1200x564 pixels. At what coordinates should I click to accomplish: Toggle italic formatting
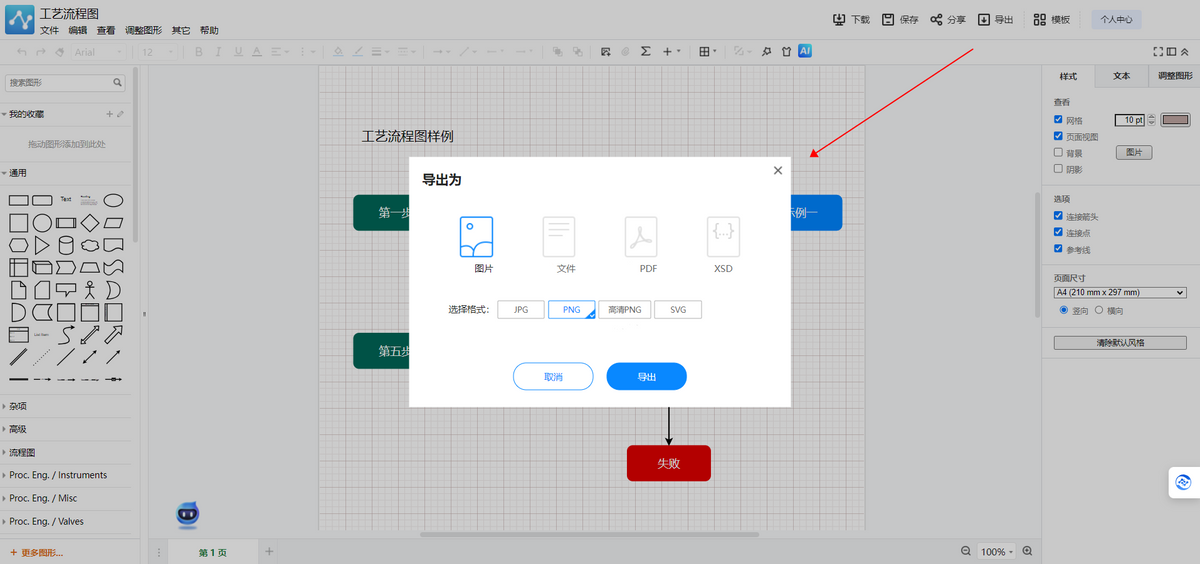[218, 51]
